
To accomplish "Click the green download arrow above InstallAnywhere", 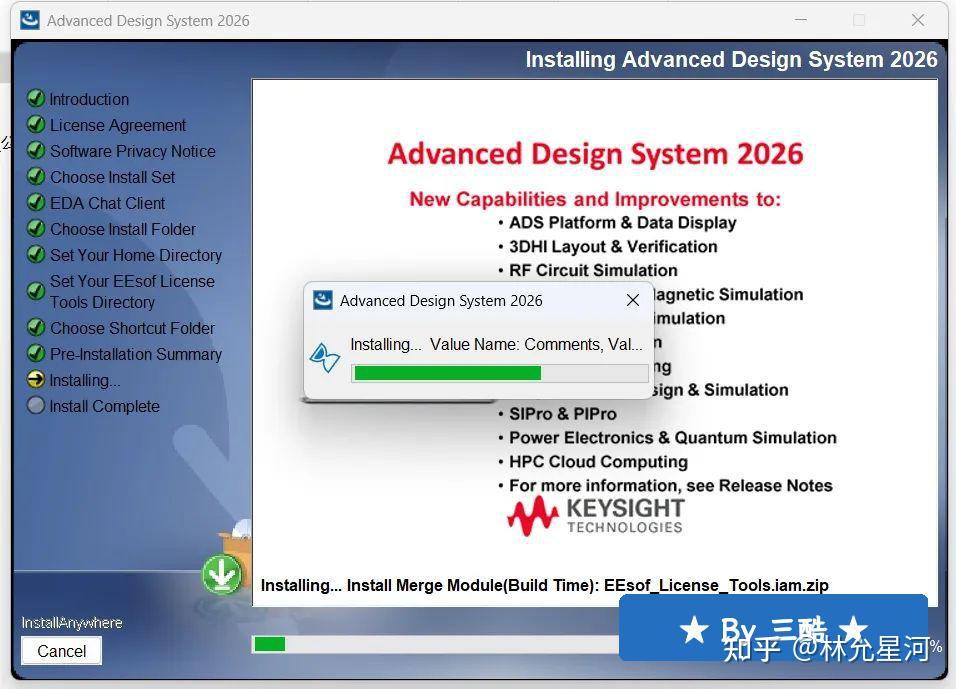I will pos(222,574).
